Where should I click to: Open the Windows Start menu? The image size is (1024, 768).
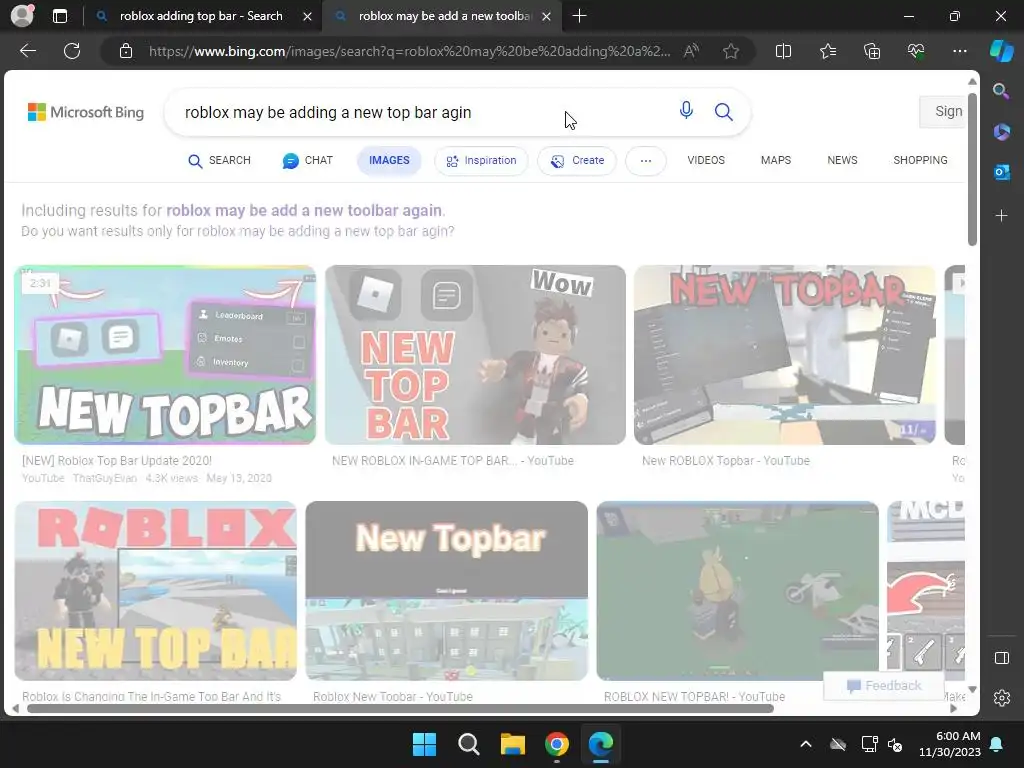tap(424, 744)
